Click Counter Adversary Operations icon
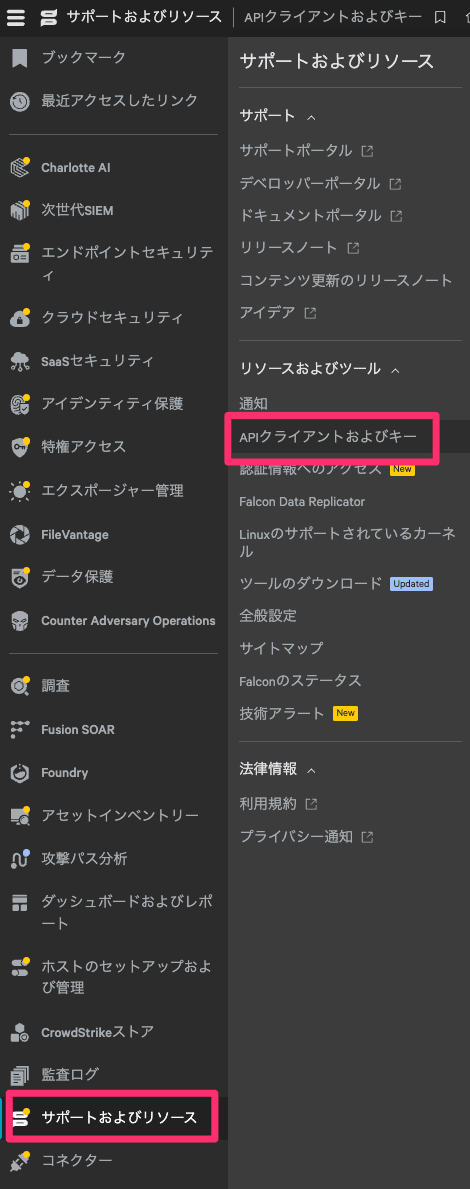Image resolution: width=470 pixels, height=1189 pixels. pos(20,621)
